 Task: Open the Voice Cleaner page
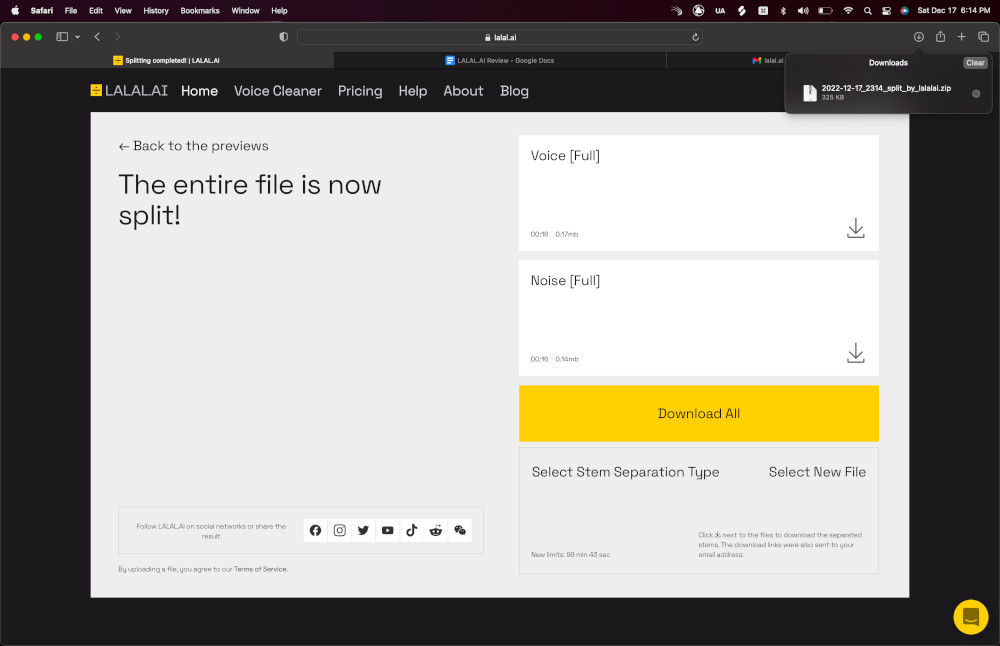277,91
